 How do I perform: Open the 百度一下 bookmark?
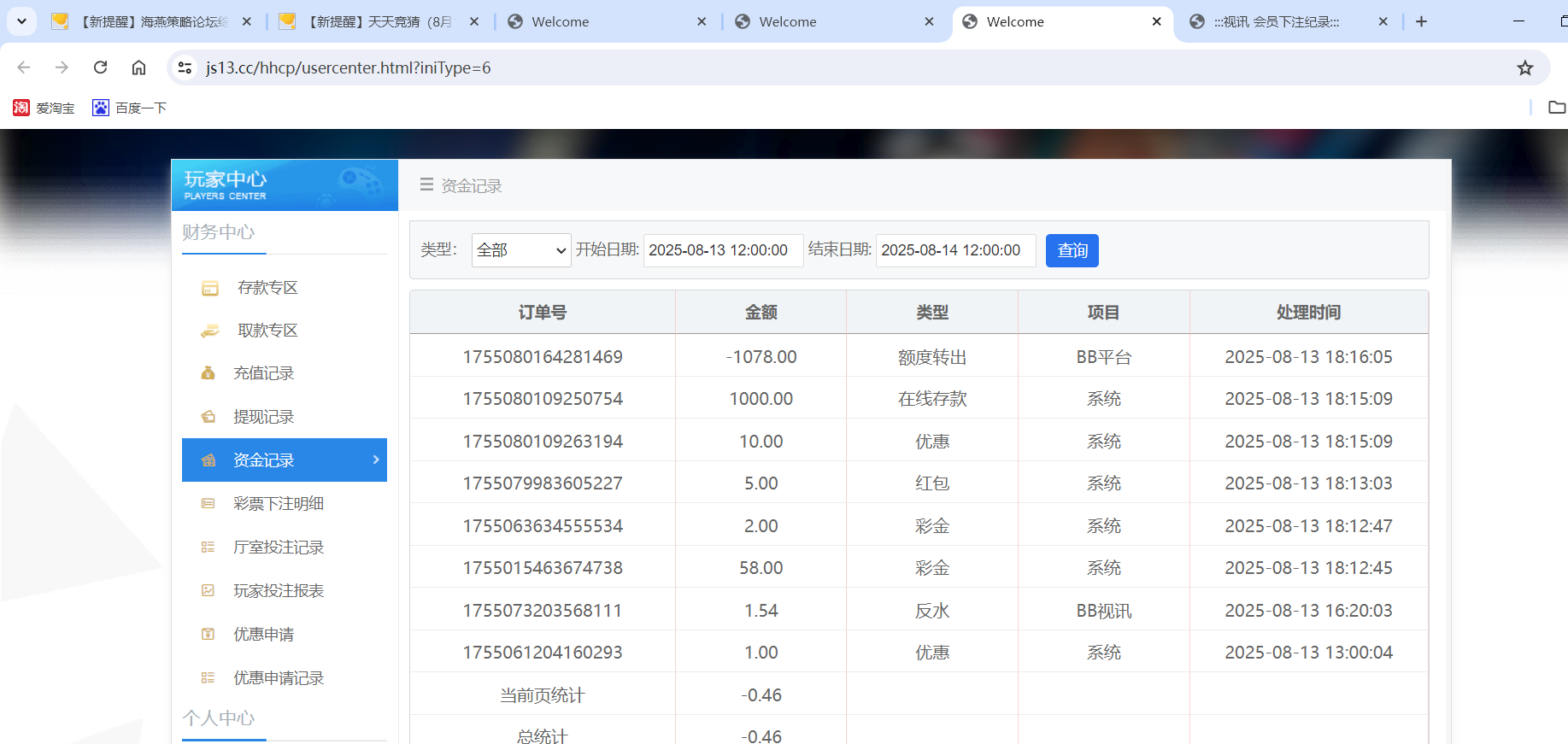click(x=130, y=108)
